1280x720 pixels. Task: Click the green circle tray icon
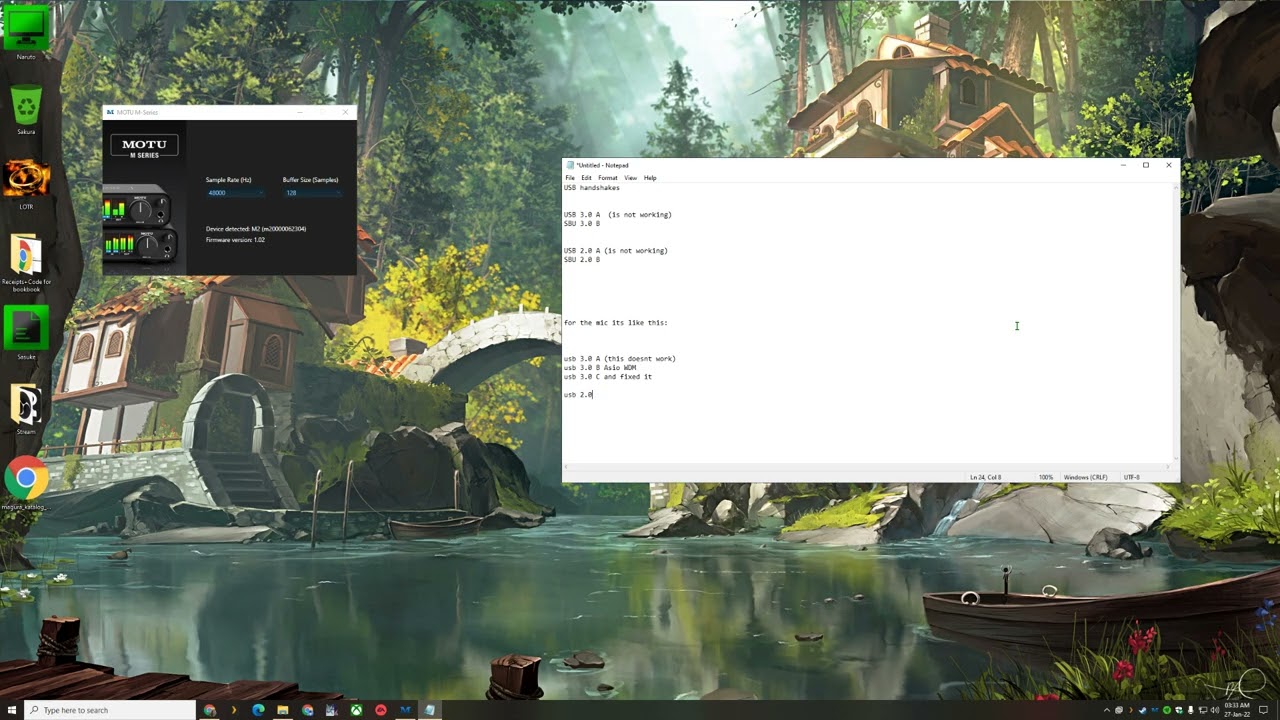tap(1167, 710)
